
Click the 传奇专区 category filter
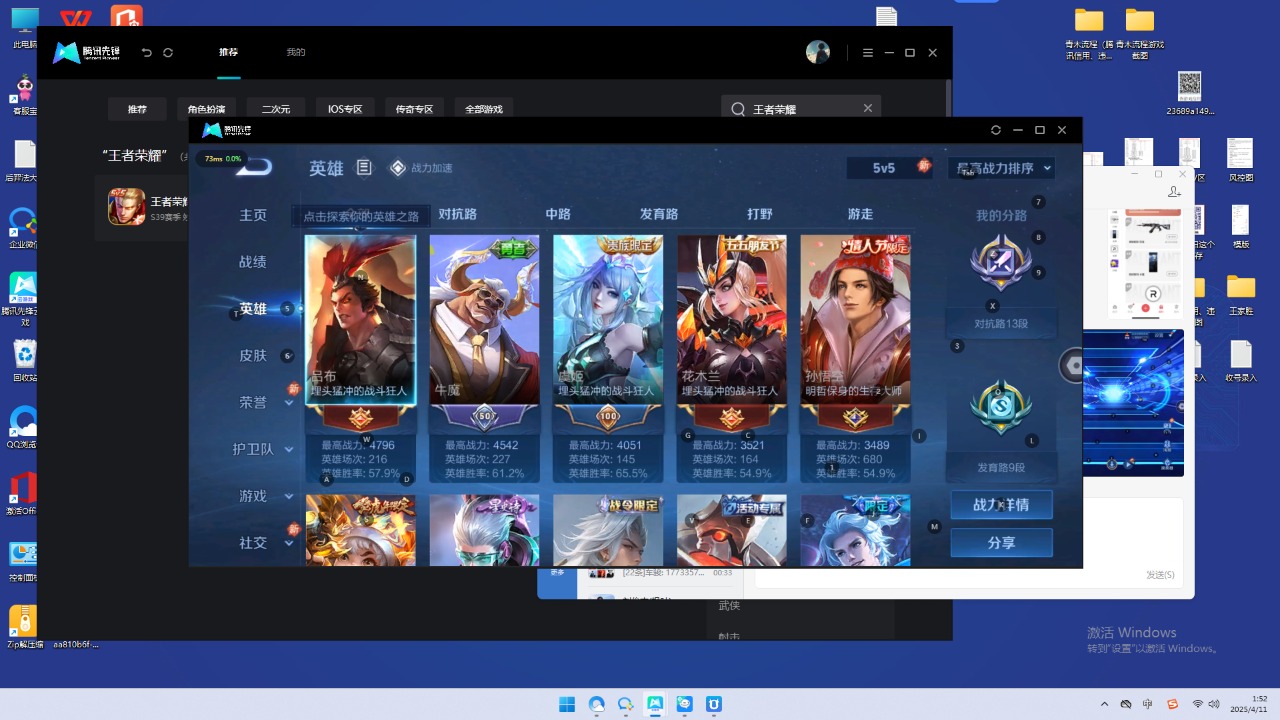(414, 109)
